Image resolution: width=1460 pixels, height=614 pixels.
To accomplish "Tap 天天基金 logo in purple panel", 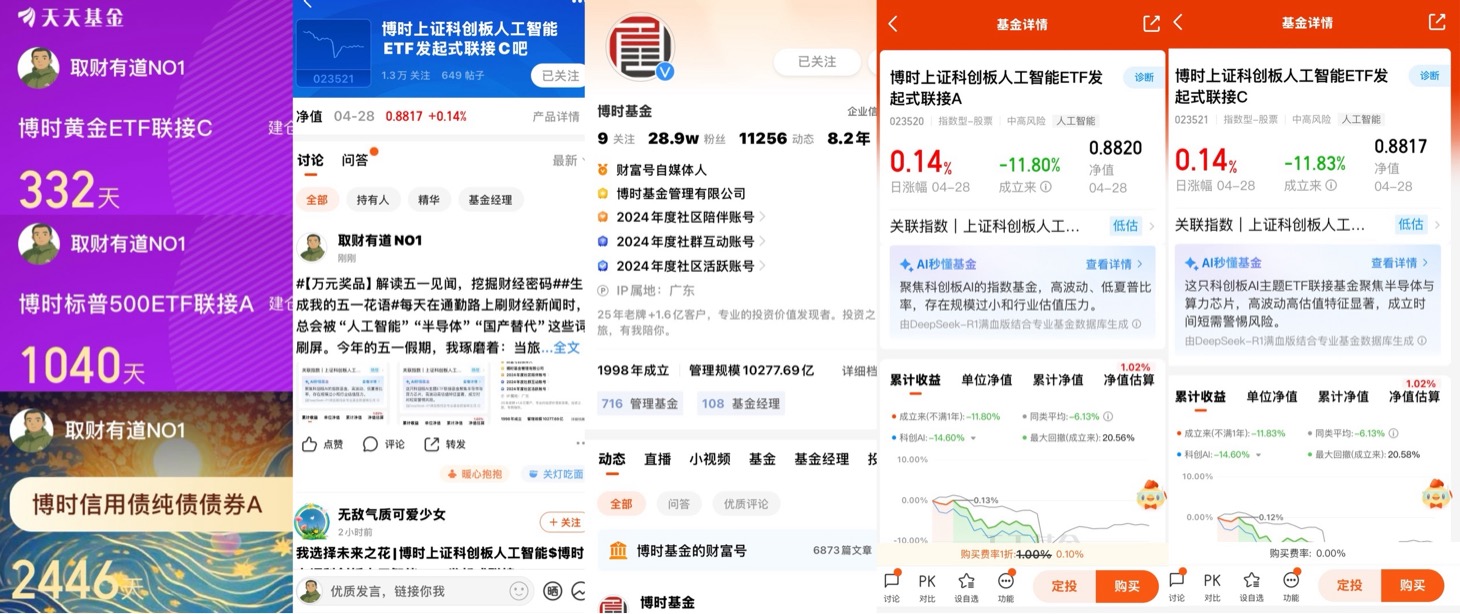I will [70, 17].
